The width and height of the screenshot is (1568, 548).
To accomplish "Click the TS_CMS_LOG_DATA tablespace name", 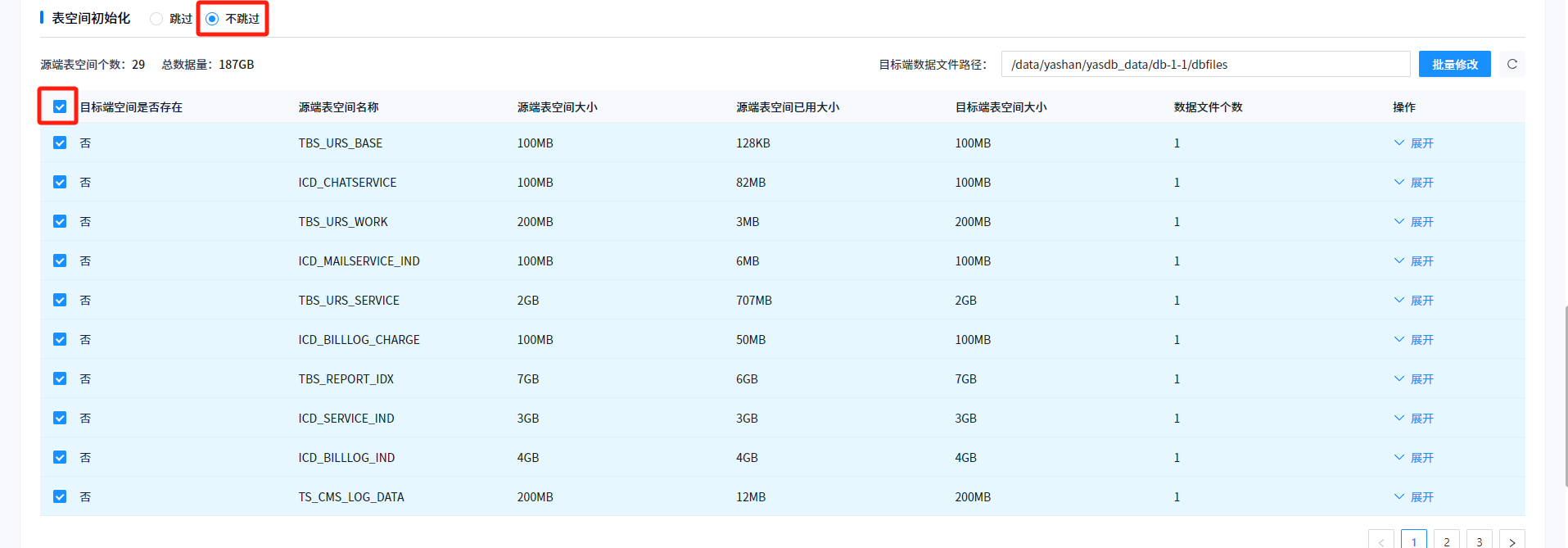I will [351, 497].
